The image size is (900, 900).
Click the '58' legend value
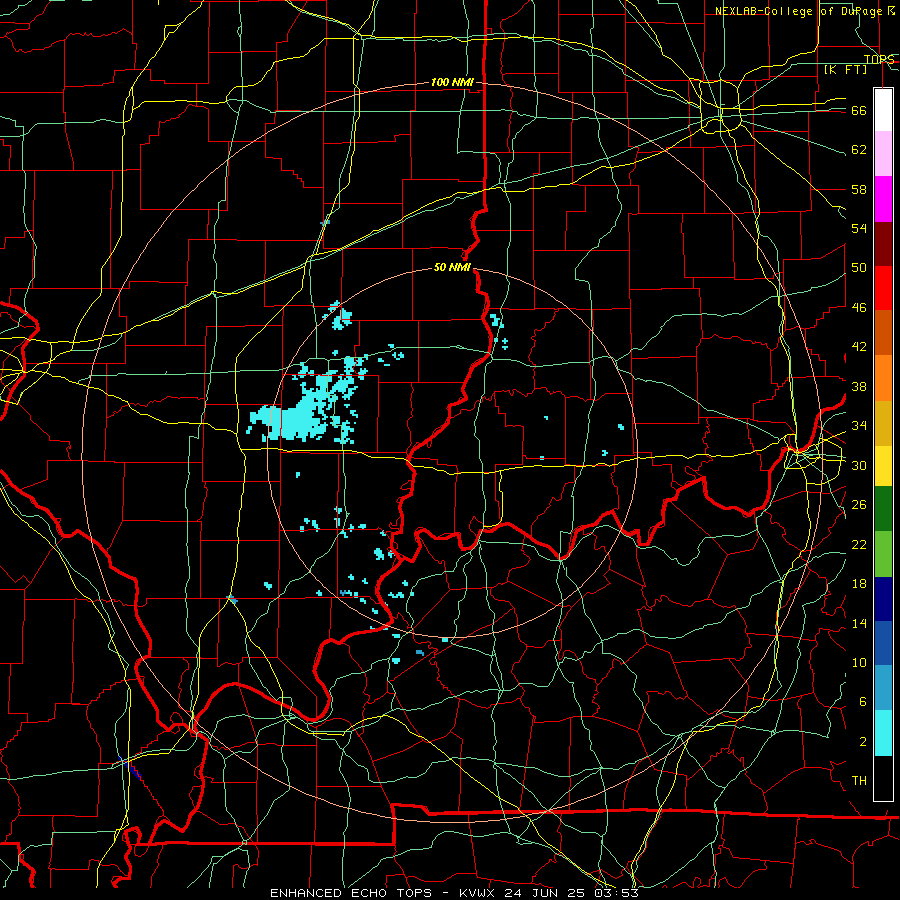tap(859, 189)
